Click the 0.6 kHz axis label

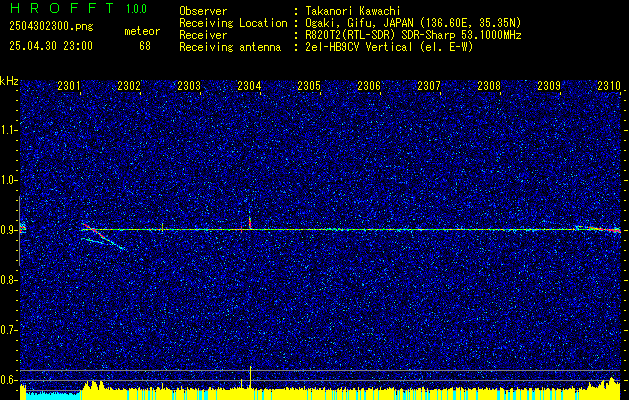coord(9,380)
